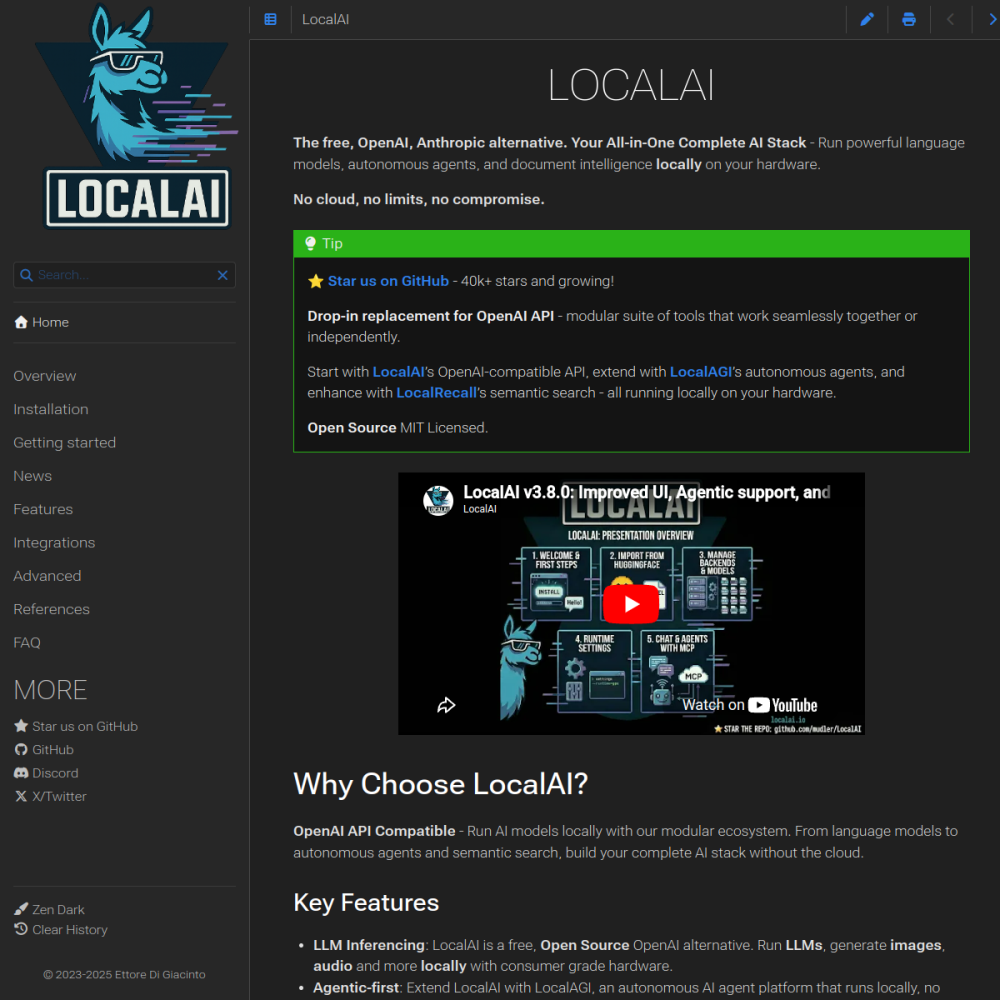Click the sidebar star icon

click(21, 726)
